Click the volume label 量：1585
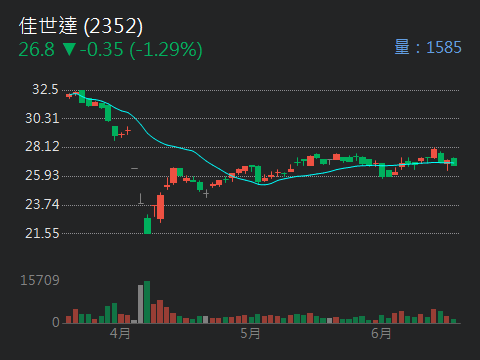 pos(428,47)
